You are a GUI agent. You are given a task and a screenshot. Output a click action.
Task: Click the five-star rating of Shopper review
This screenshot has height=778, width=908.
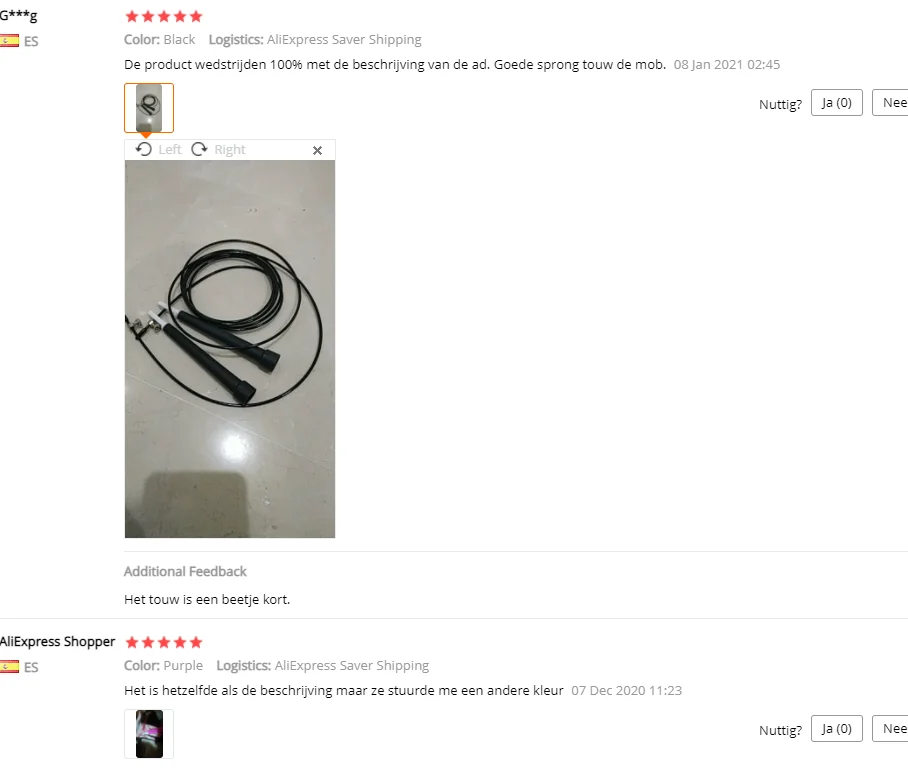[164, 642]
